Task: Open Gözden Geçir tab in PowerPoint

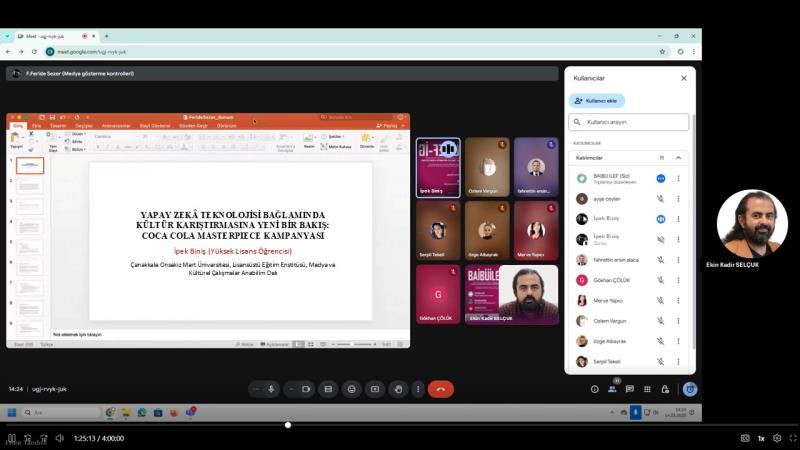Action: pyautogui.click(x=193, y=126)
